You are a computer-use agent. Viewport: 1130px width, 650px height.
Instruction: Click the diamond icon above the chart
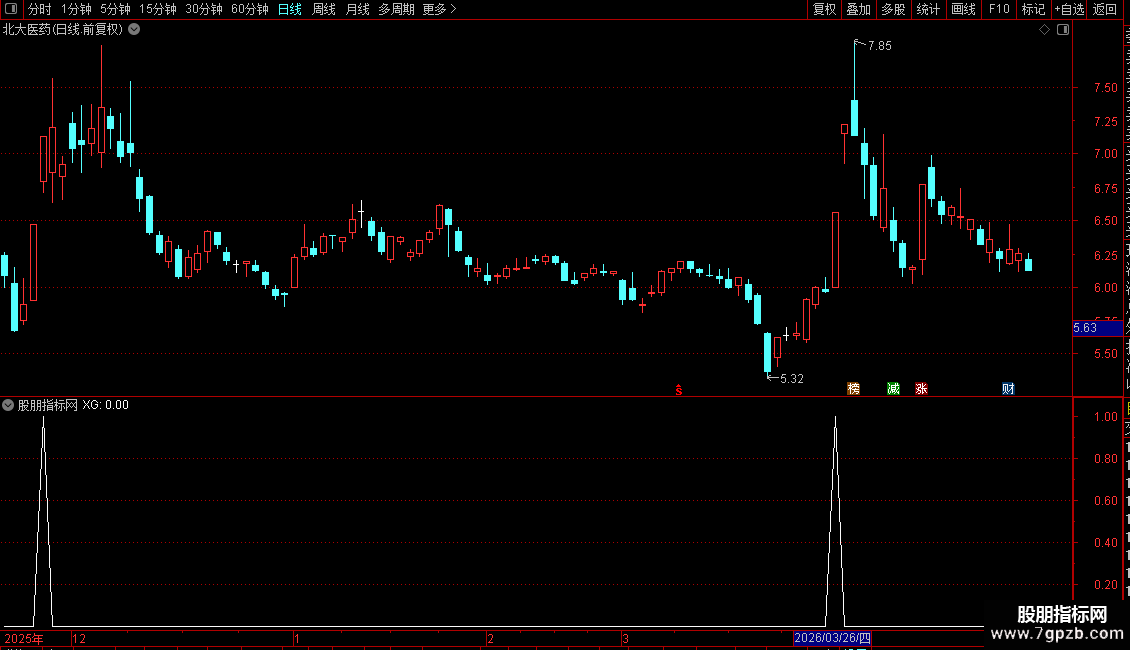1044,30
